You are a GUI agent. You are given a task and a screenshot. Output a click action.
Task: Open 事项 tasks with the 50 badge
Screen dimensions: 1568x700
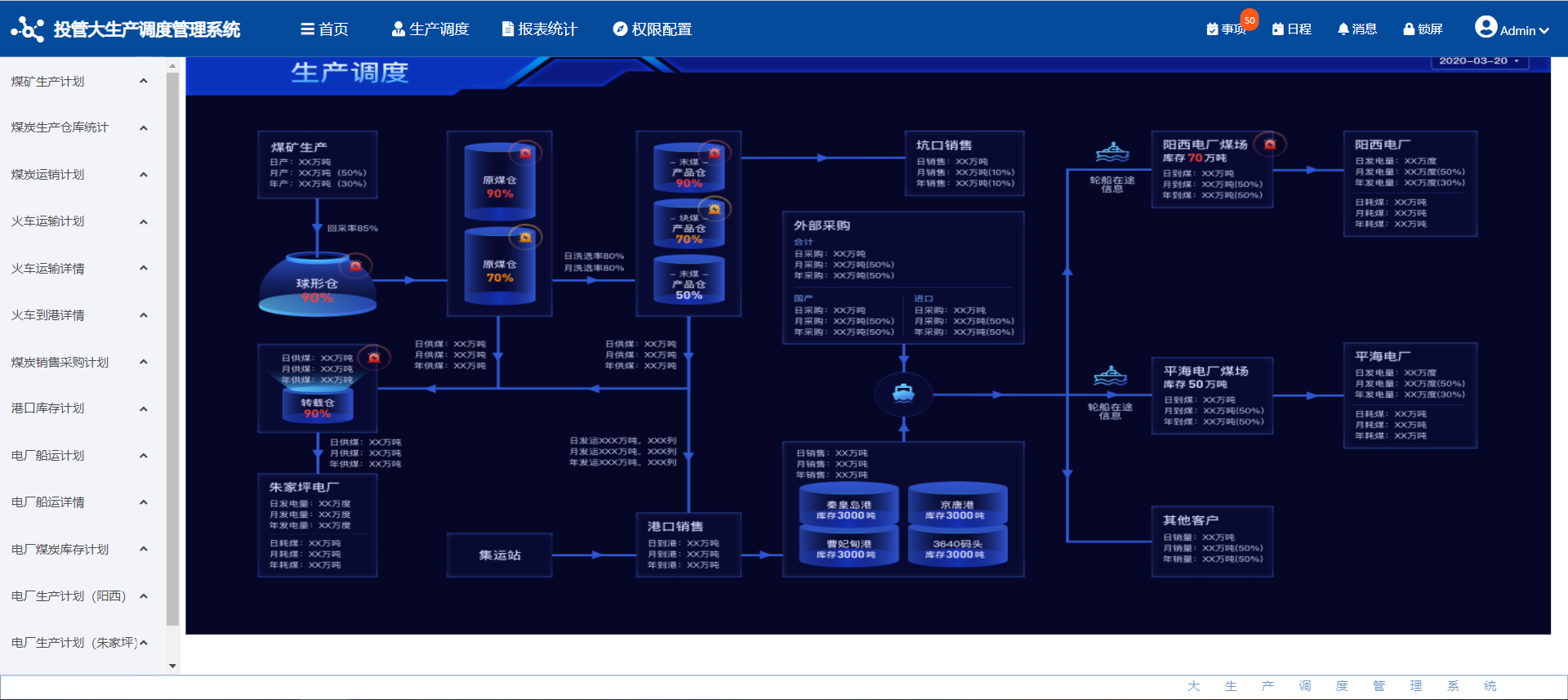point(1227,29)
